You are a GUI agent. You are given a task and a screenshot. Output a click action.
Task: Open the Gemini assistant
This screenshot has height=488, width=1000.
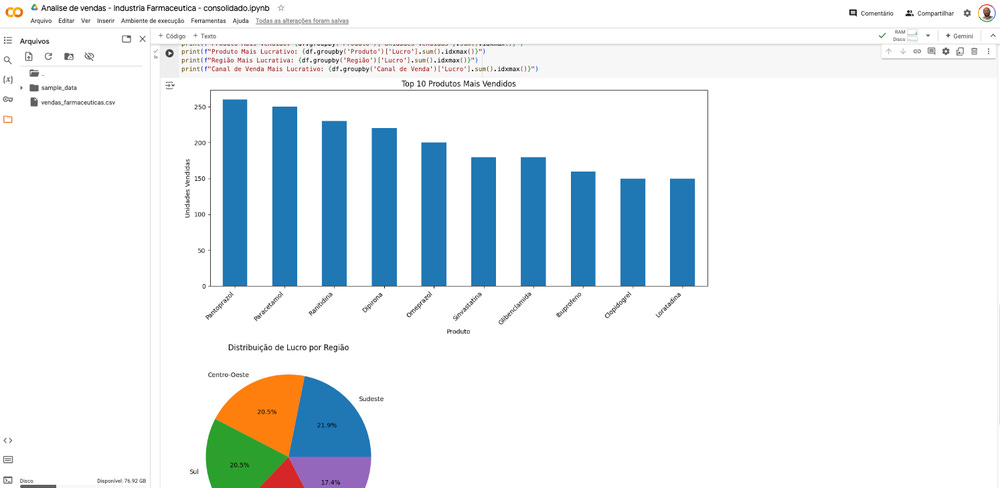(959, 36)
